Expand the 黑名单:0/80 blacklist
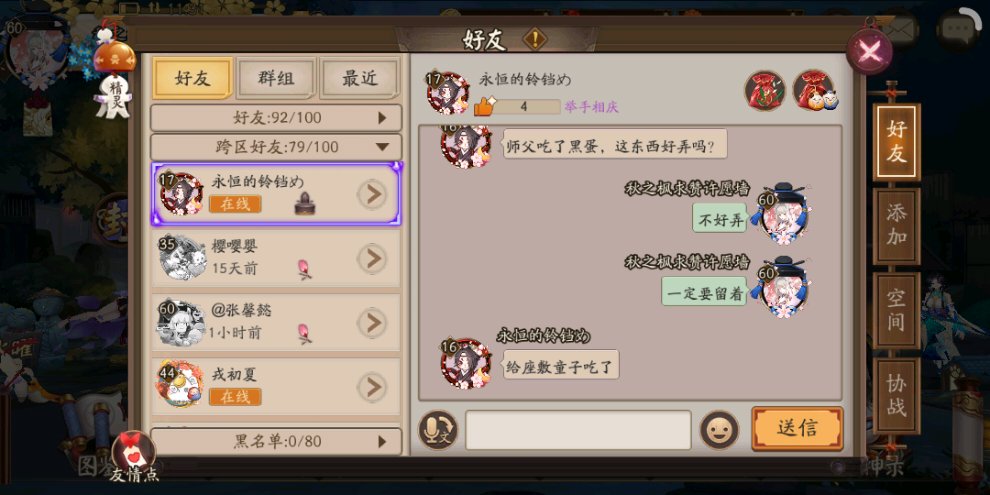Screen dimensions: 990x495 click(x=276, y=441)
